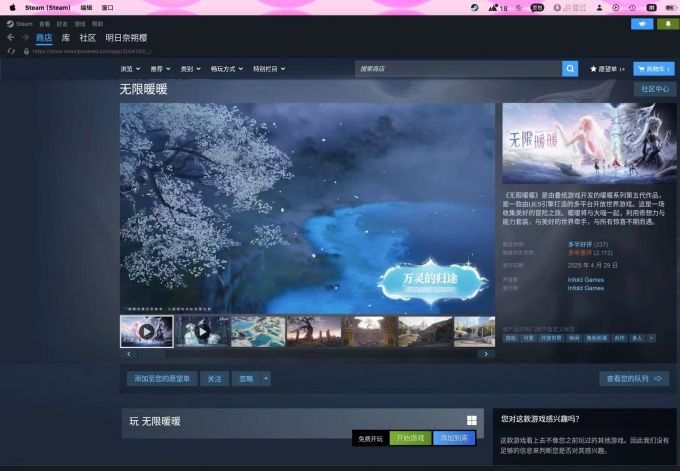The height and width of the screenshot is (471, 680).
Task: Switch to the 库 tab
Action: pos(66,38)
